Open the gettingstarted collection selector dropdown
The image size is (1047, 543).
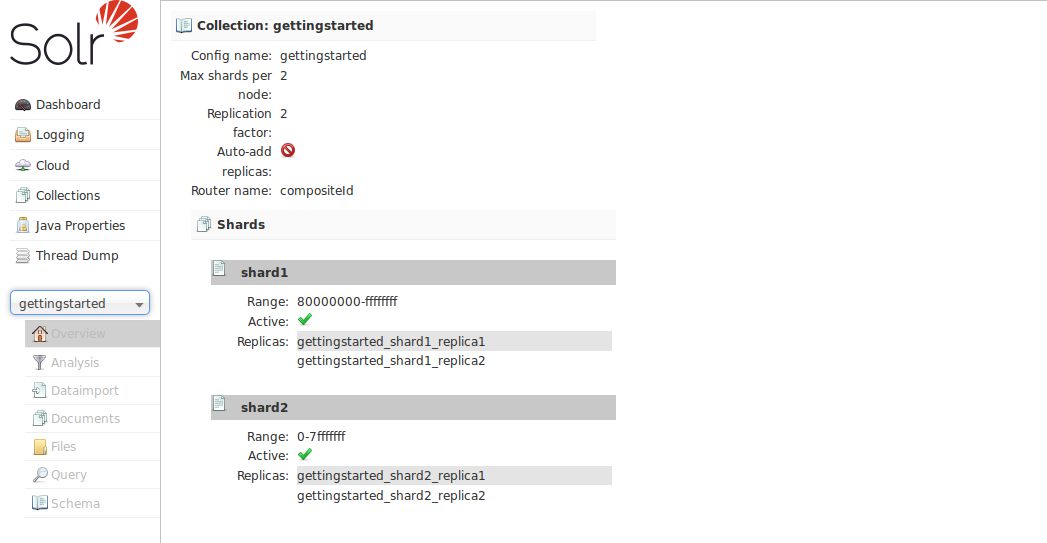[80, 304]
